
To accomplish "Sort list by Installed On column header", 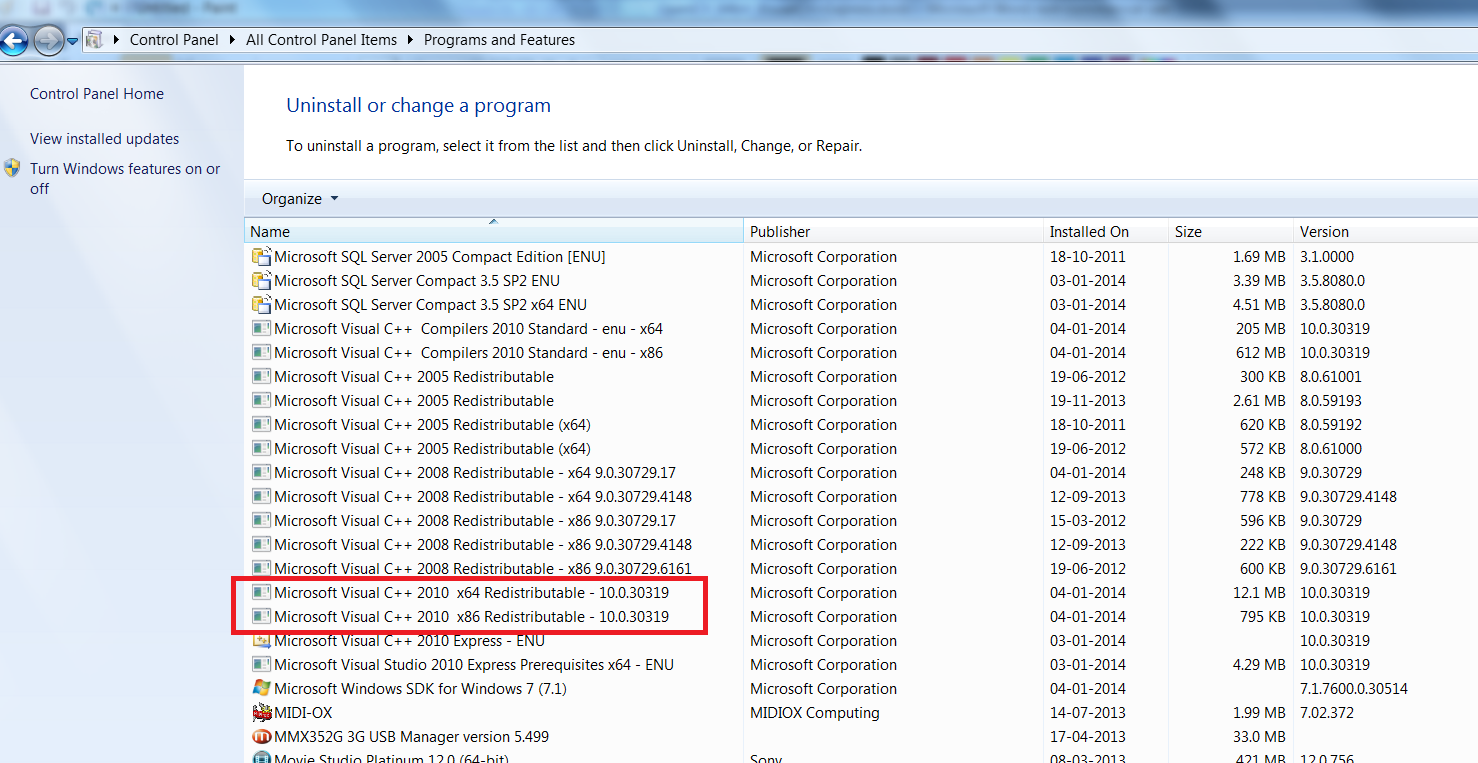I will pyautogui.click(x=1106, y=231).
